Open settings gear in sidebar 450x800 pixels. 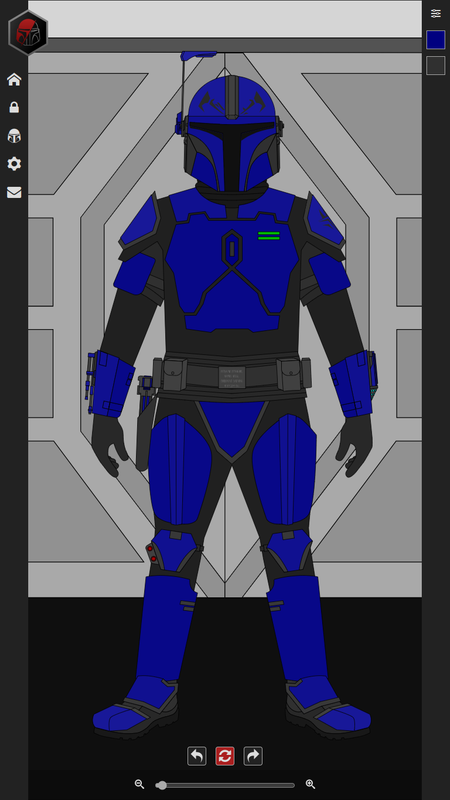point(14,164)
